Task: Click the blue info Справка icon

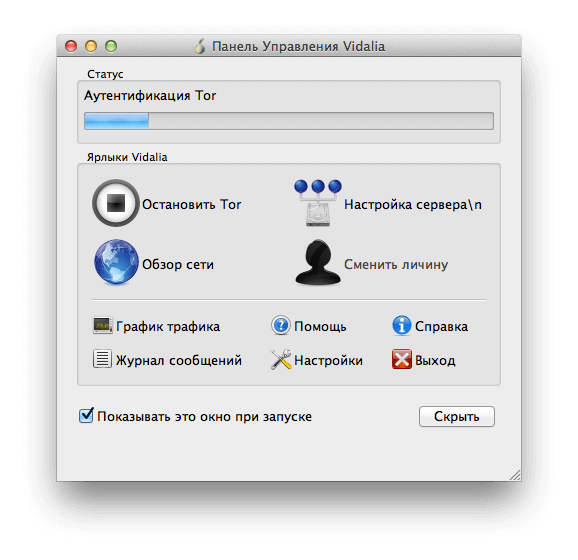Action: (x=401, y=325)
